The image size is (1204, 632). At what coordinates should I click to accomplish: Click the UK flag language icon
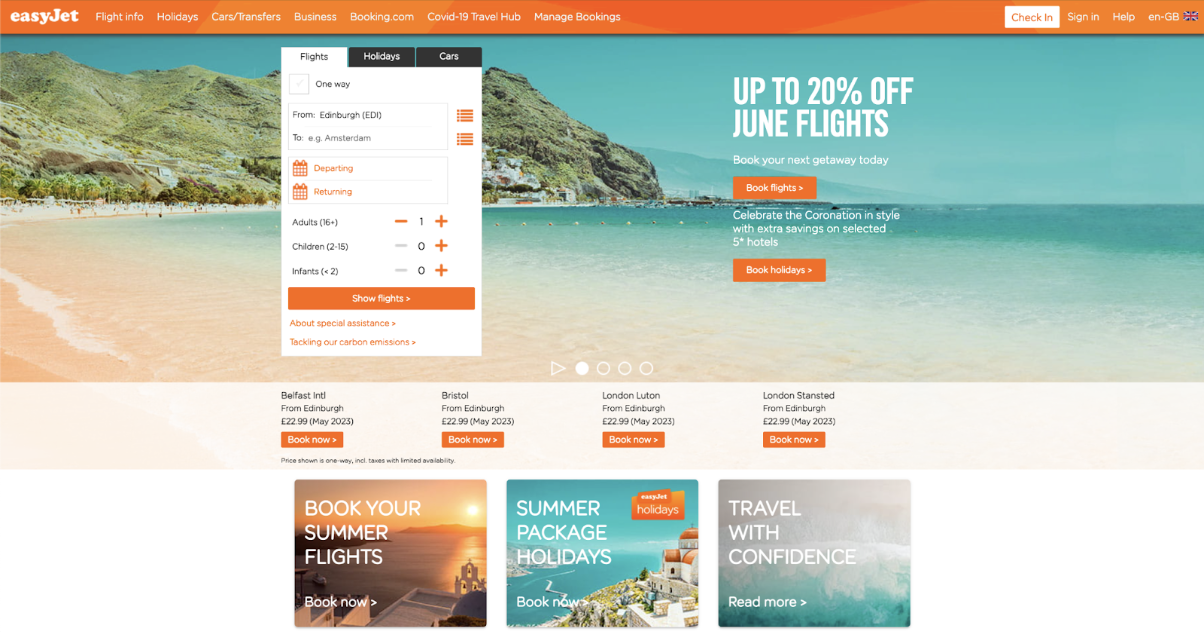[x=1191, y=16]
